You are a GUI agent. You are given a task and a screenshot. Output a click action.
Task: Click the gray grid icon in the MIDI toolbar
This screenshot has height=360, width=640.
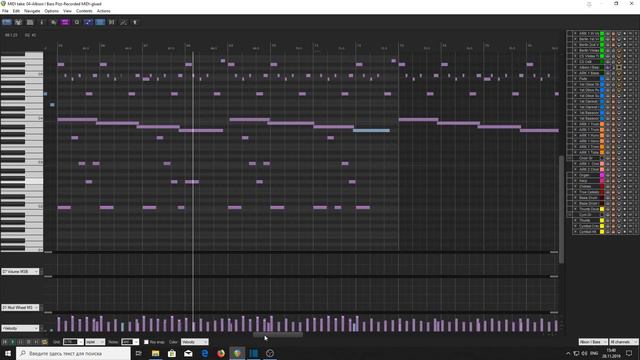[30, 22]
